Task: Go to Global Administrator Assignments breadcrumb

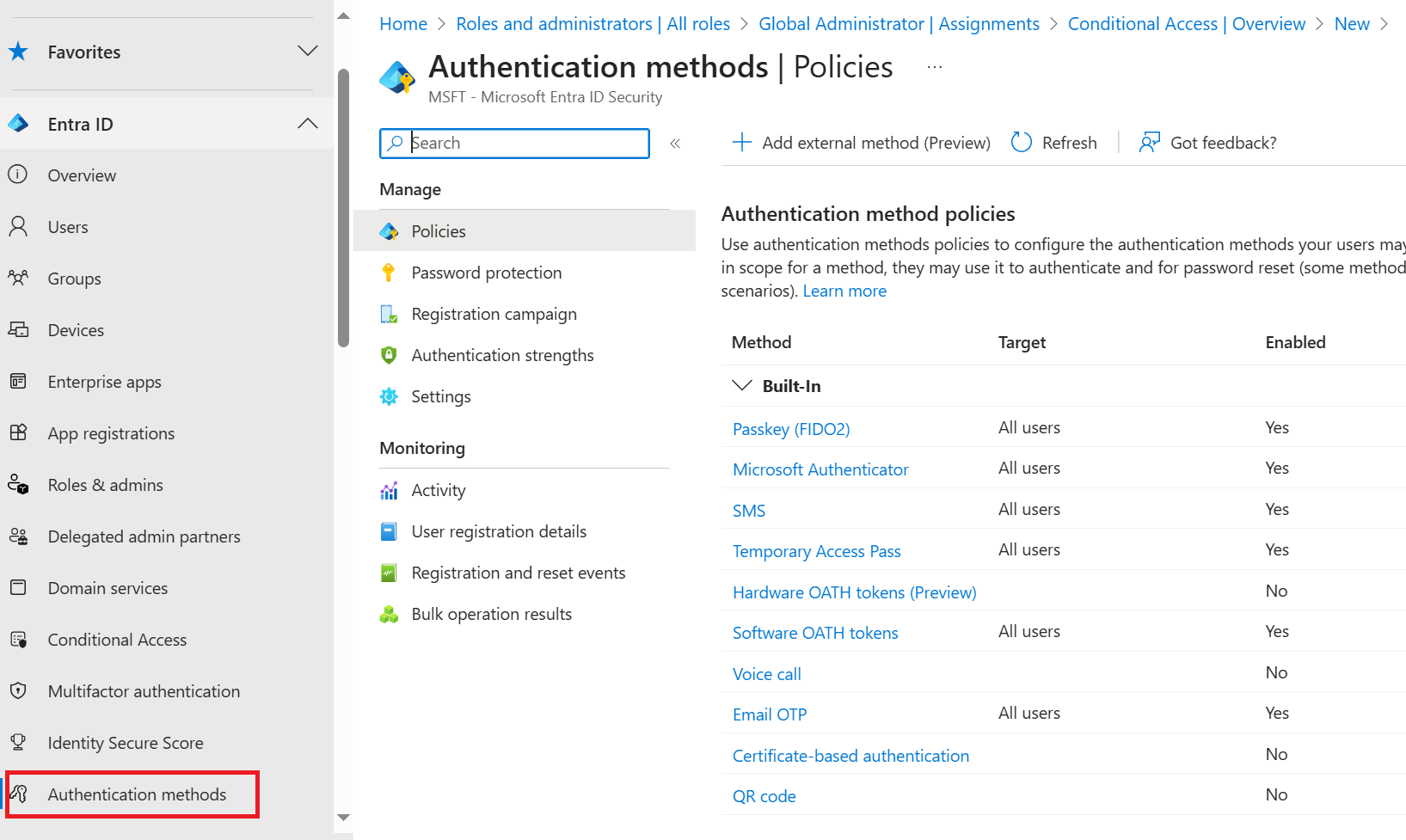Action: point(899,24)
